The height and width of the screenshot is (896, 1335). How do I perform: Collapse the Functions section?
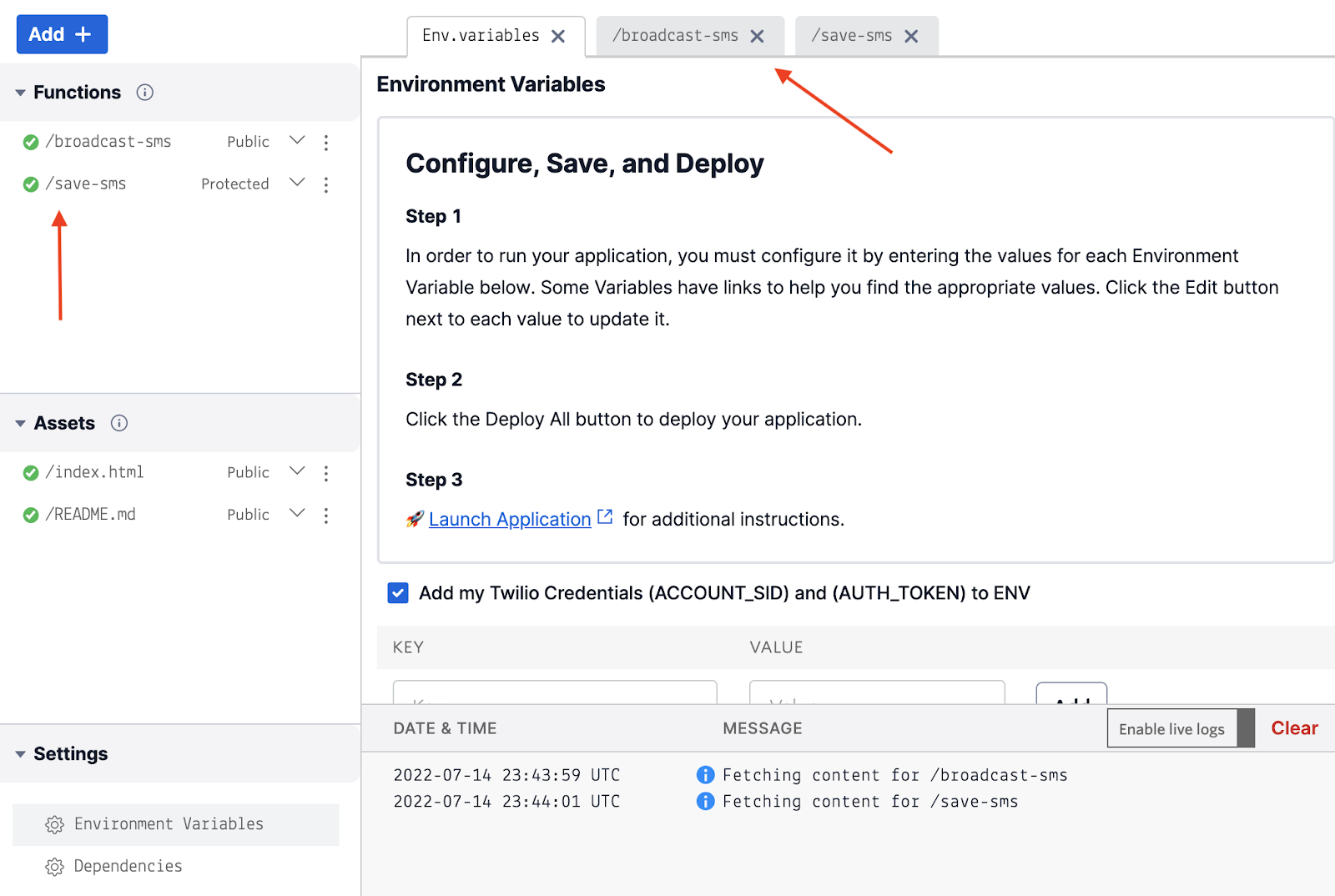(20, 93)
